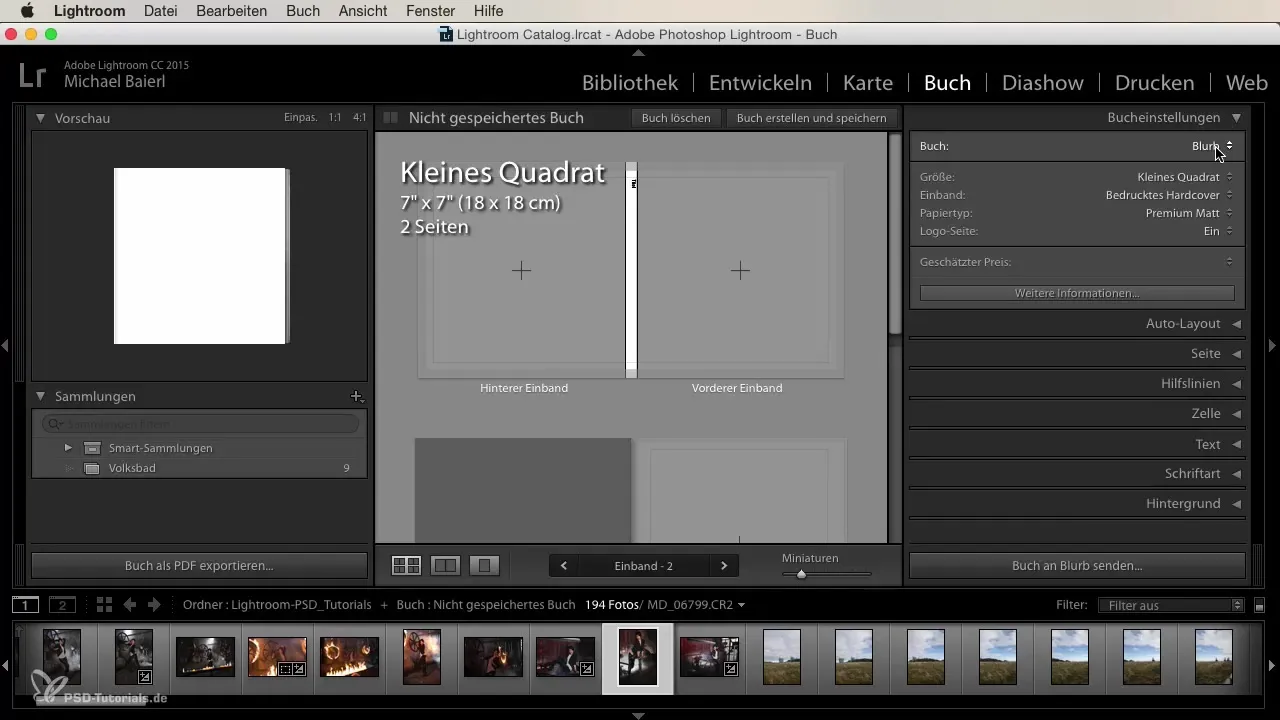
Task: Expand the Text panel
Action: click(1237, 444)
